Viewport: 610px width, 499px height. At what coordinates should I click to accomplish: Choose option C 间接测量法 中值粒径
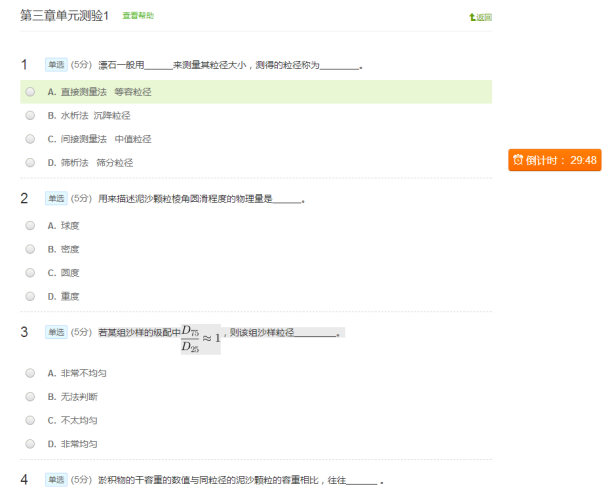pos(30,139)
